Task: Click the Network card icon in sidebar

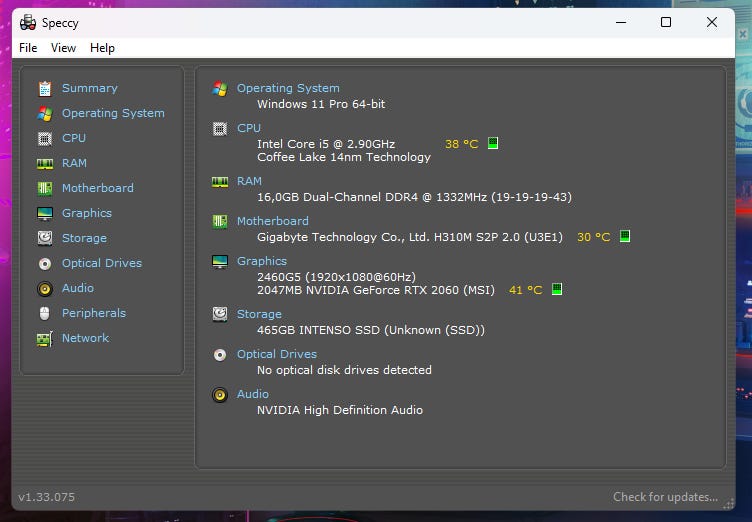Action: [x=45, y=339]
